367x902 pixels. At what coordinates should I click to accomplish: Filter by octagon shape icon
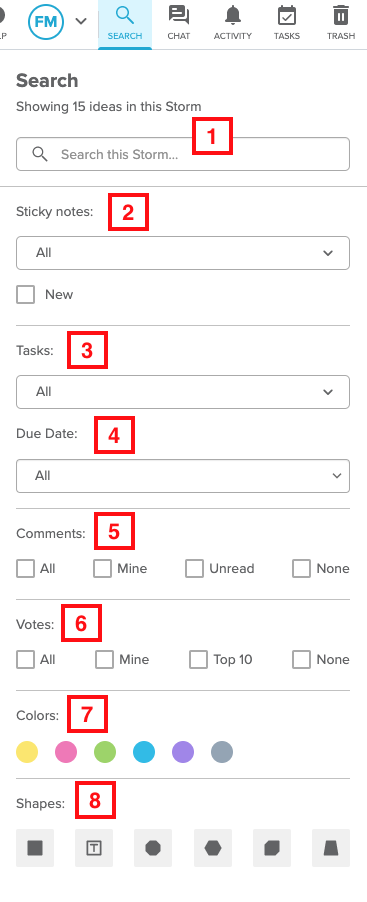click(x=153, y=848)
